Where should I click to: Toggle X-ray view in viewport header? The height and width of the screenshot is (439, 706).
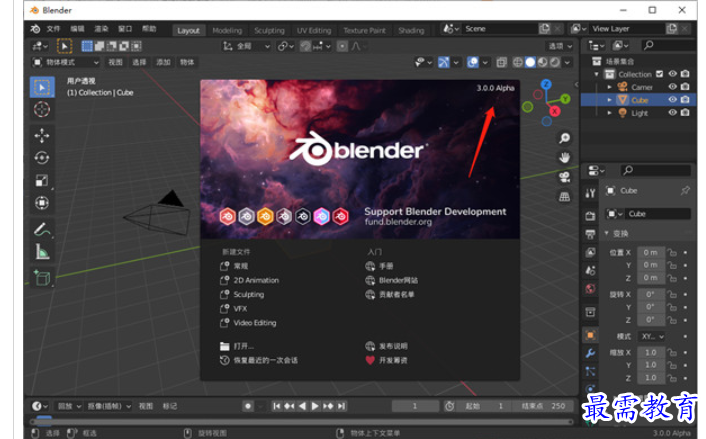click(x=502, y=62)
